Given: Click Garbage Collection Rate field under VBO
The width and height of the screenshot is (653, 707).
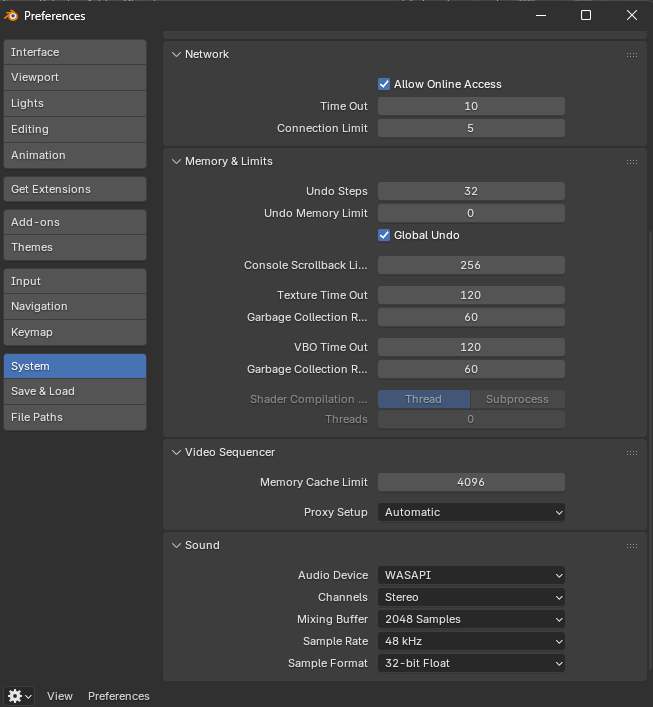Looking at the screenshot, I should [471, 369].
